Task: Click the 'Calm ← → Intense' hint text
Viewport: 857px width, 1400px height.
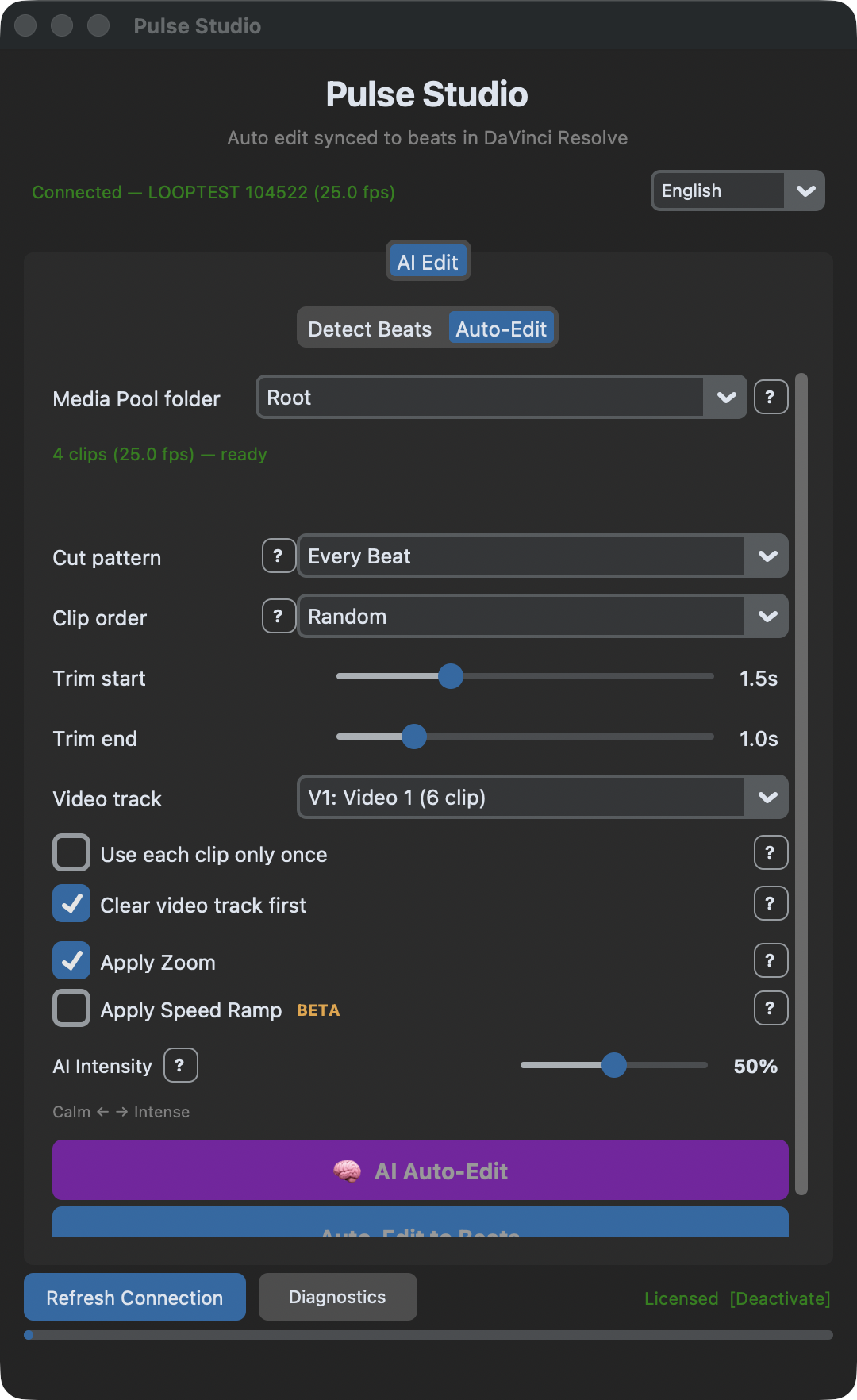Action: click(121, 1112)
